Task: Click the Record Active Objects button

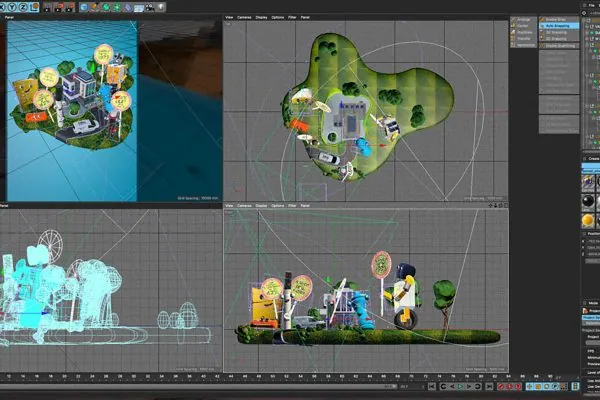Action: (x=501, y=387)
